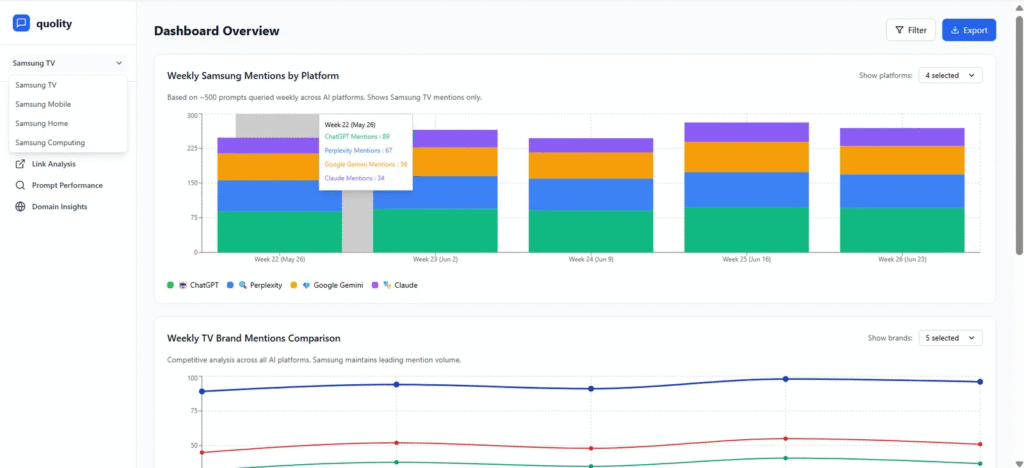Click the quolity chat-bubble logo icon

click(x=22, y=23)
